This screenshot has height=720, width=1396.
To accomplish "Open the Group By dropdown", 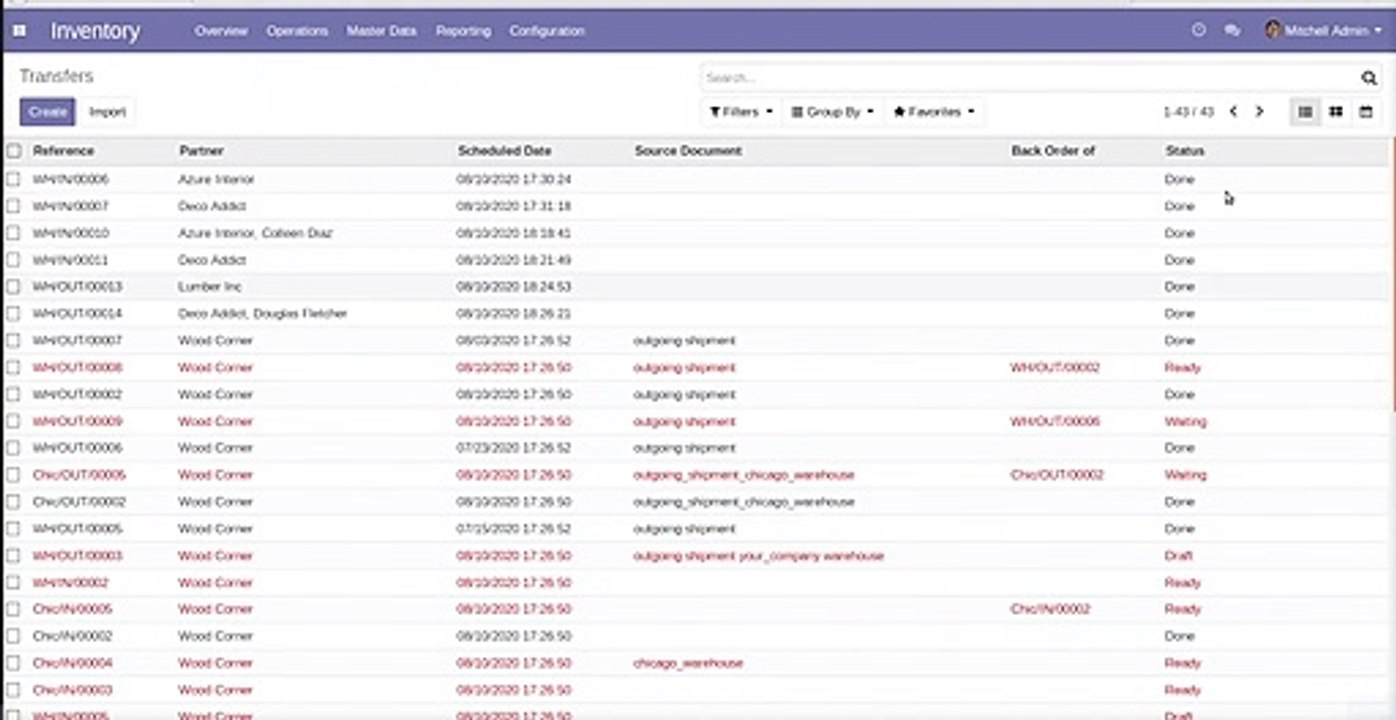I will pyautogui.click(x=832, y=112).
